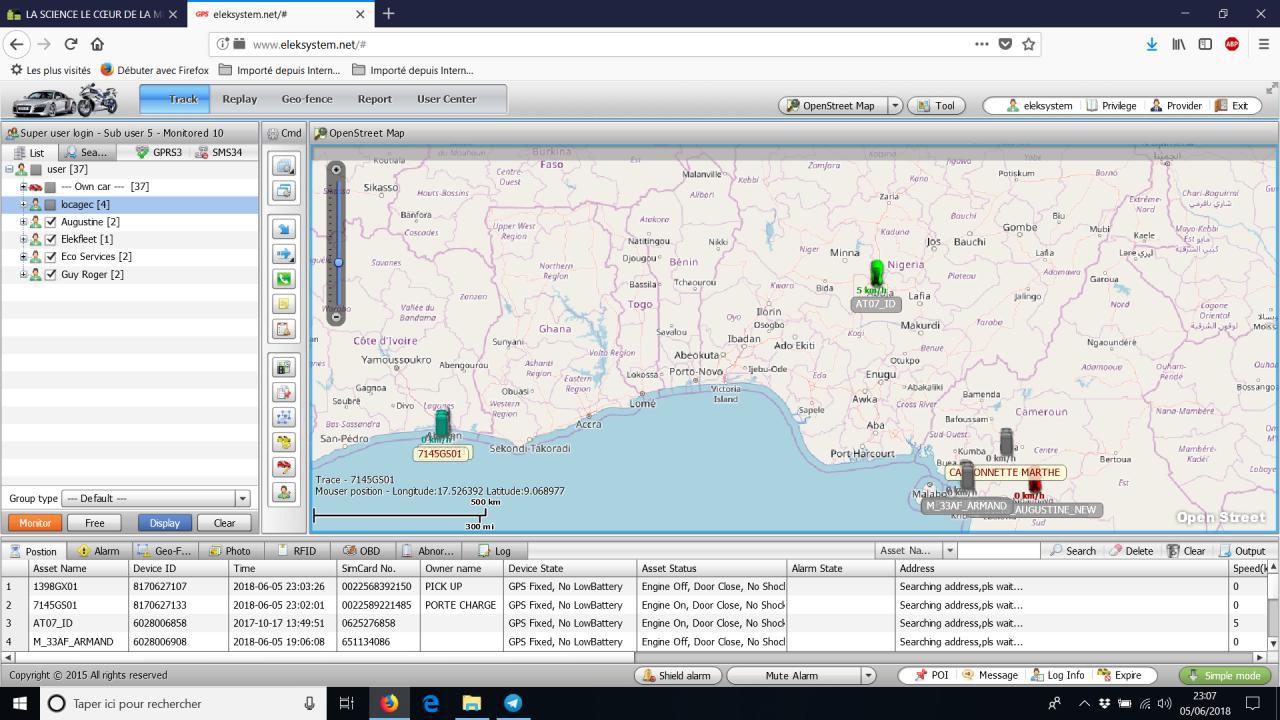Screen dimensions: 1280x720
Task: Toggle the Guy Roger checkbox
Action: click(51, 275)
